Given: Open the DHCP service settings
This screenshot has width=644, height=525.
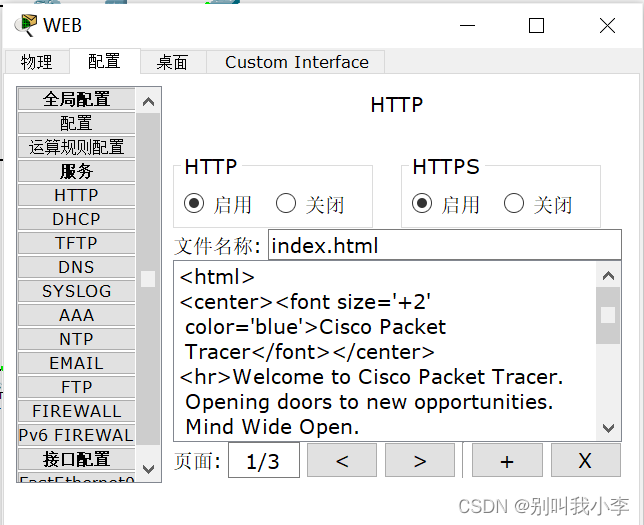Looking at the screenshot, I should [76, 219].
